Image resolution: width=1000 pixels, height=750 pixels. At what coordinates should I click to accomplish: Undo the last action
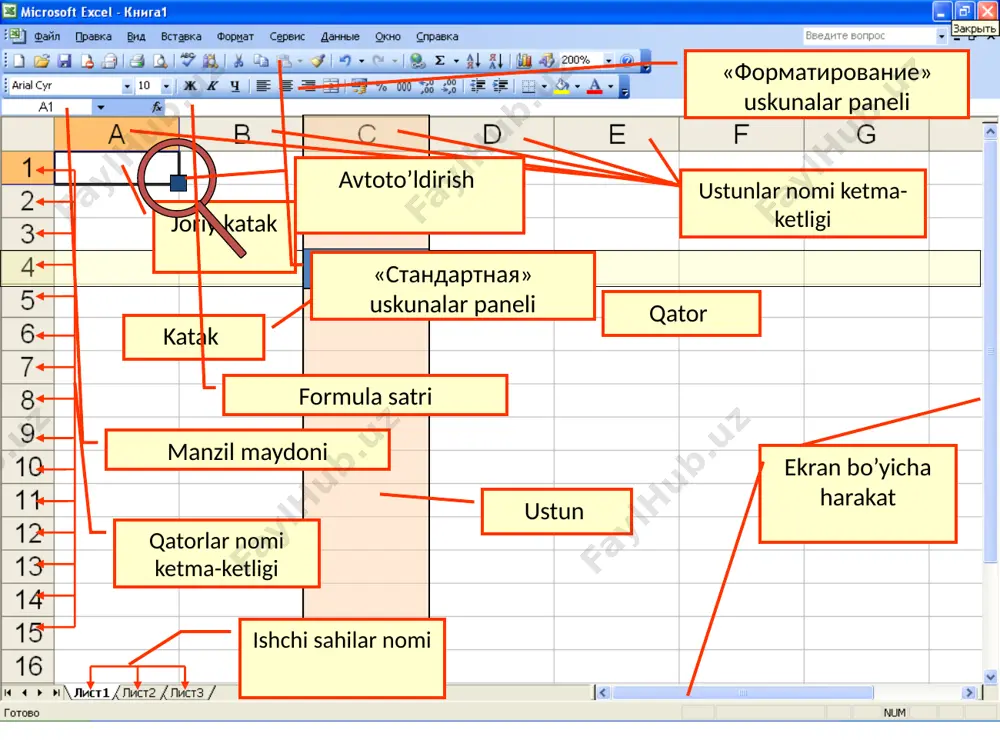(x=345, y=61)
